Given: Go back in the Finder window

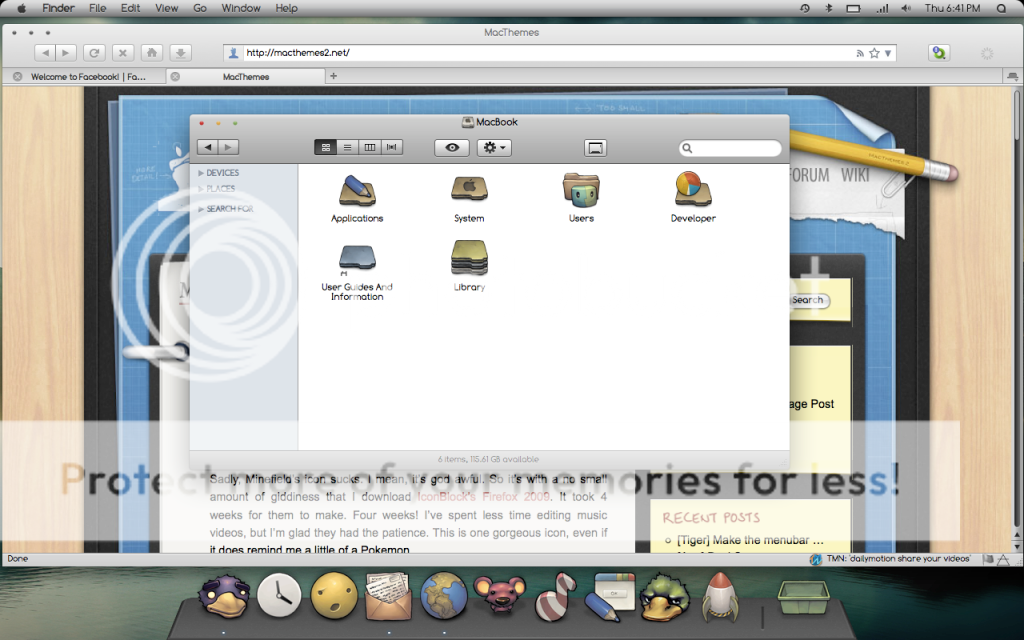Looking at the screenshot, I should [x=208, y=147].
